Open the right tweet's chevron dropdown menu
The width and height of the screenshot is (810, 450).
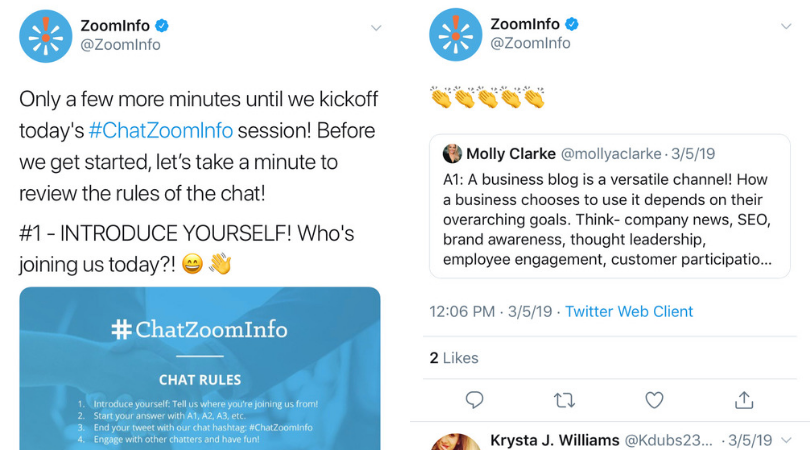pyautogui.click(x=786, y=27)
